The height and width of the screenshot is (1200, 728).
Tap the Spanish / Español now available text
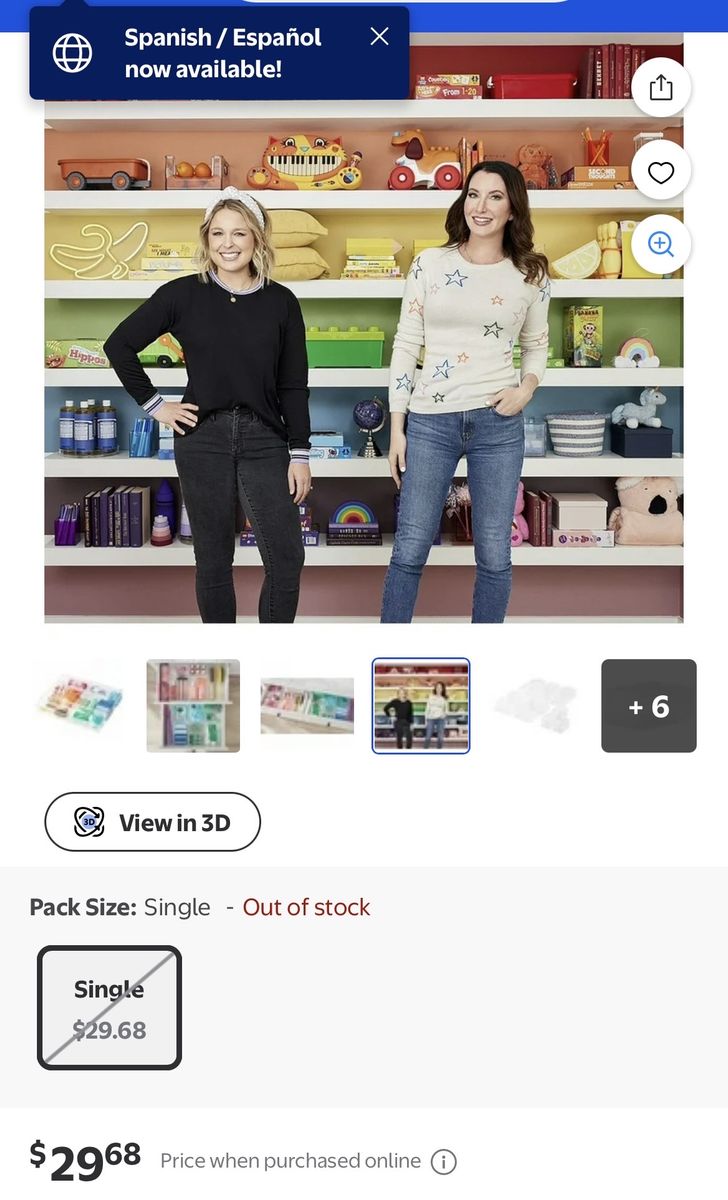(222, 53)
